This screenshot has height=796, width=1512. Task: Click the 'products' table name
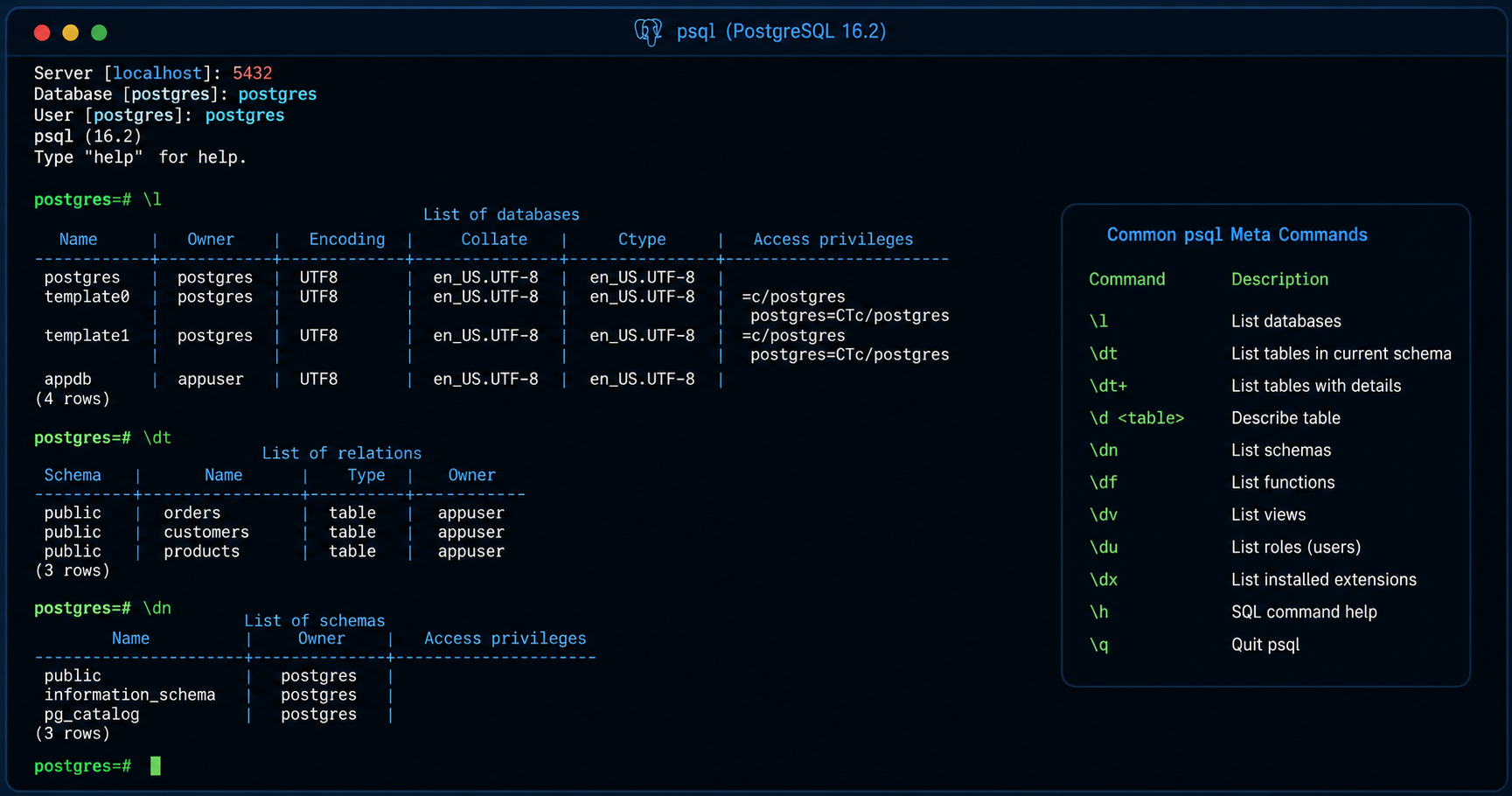202,552
